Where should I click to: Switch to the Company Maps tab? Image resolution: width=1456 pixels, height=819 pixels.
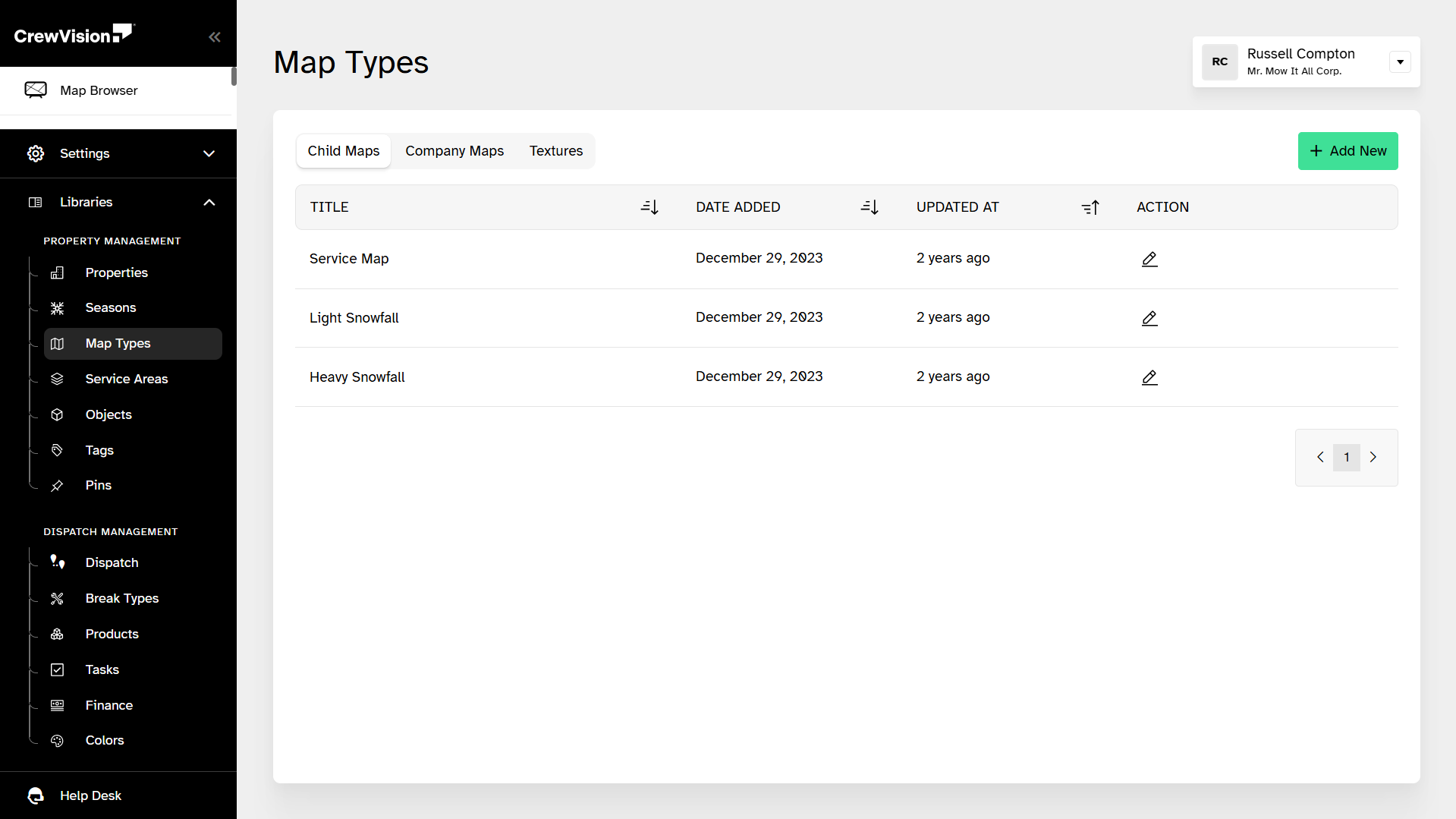coord(454,151)
